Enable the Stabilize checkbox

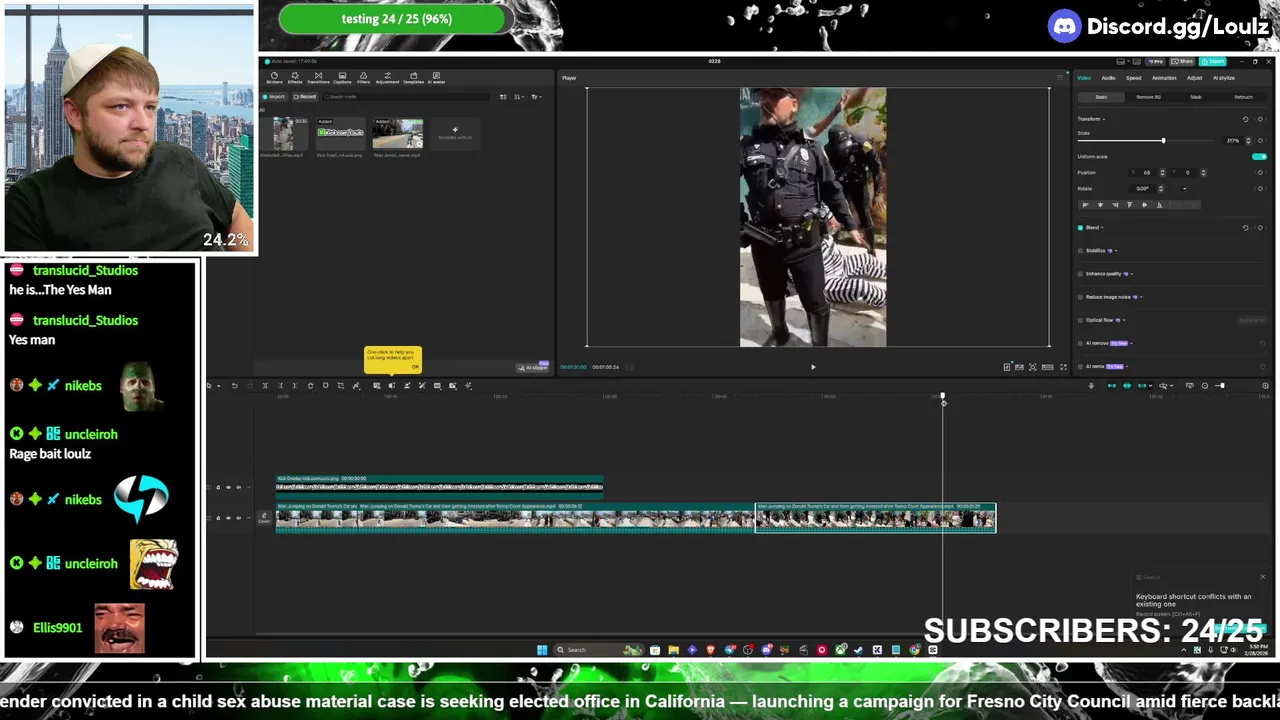(1080, 250)
